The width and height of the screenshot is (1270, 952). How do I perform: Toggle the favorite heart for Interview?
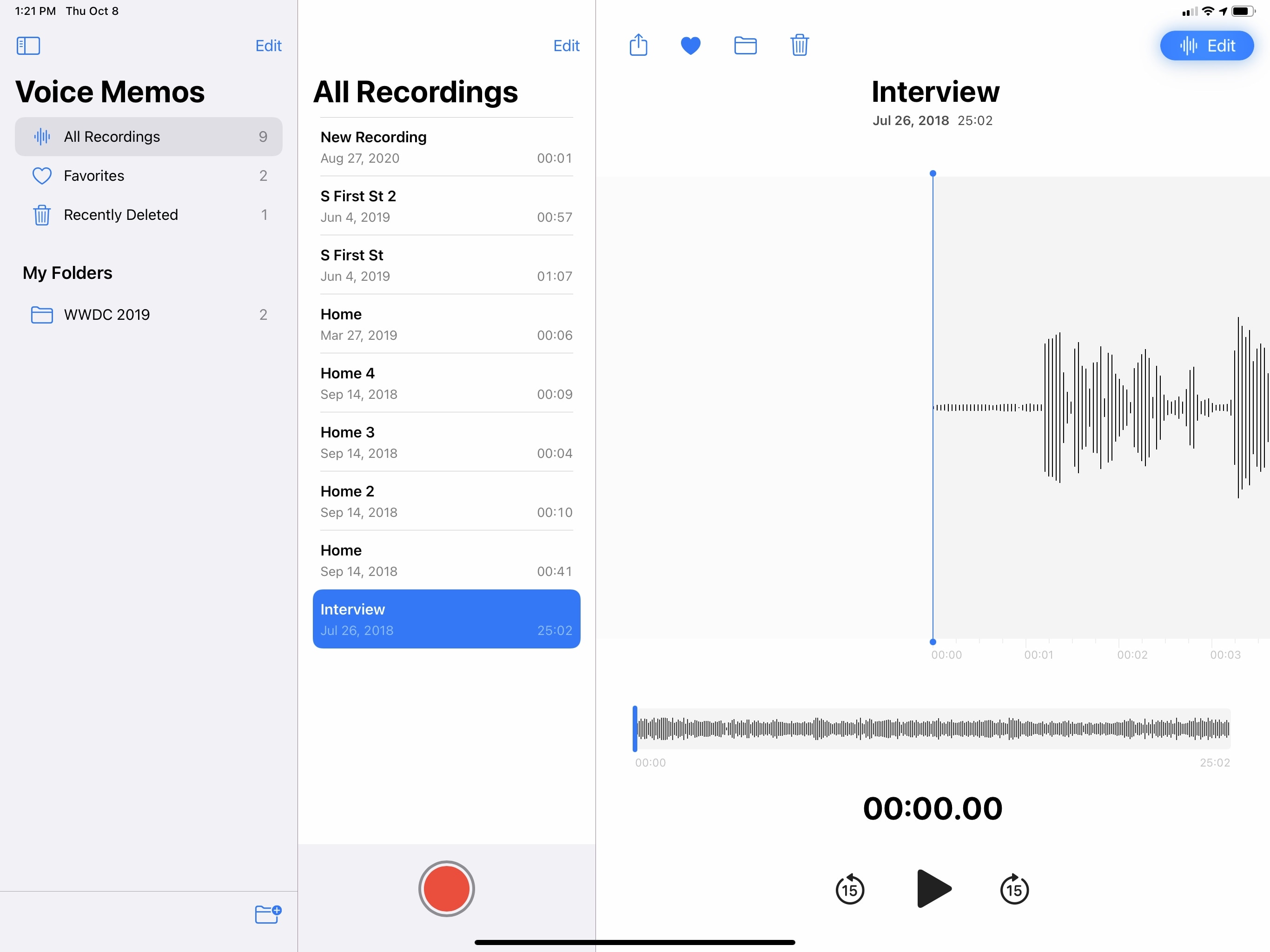[690, 46]
